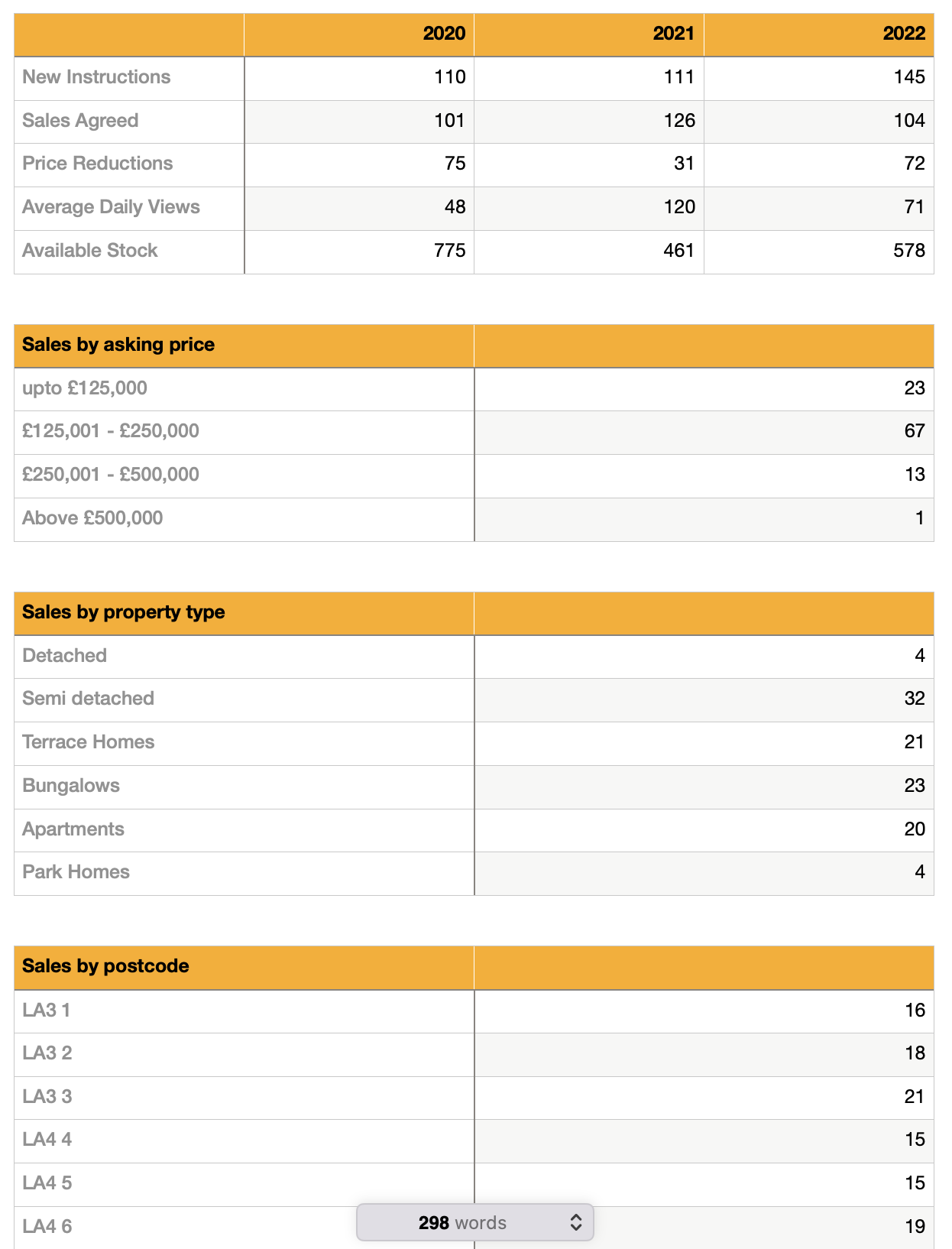Select the 2020 column header cell
This screenshot has height=1249, width=952.
coord(444,34)
